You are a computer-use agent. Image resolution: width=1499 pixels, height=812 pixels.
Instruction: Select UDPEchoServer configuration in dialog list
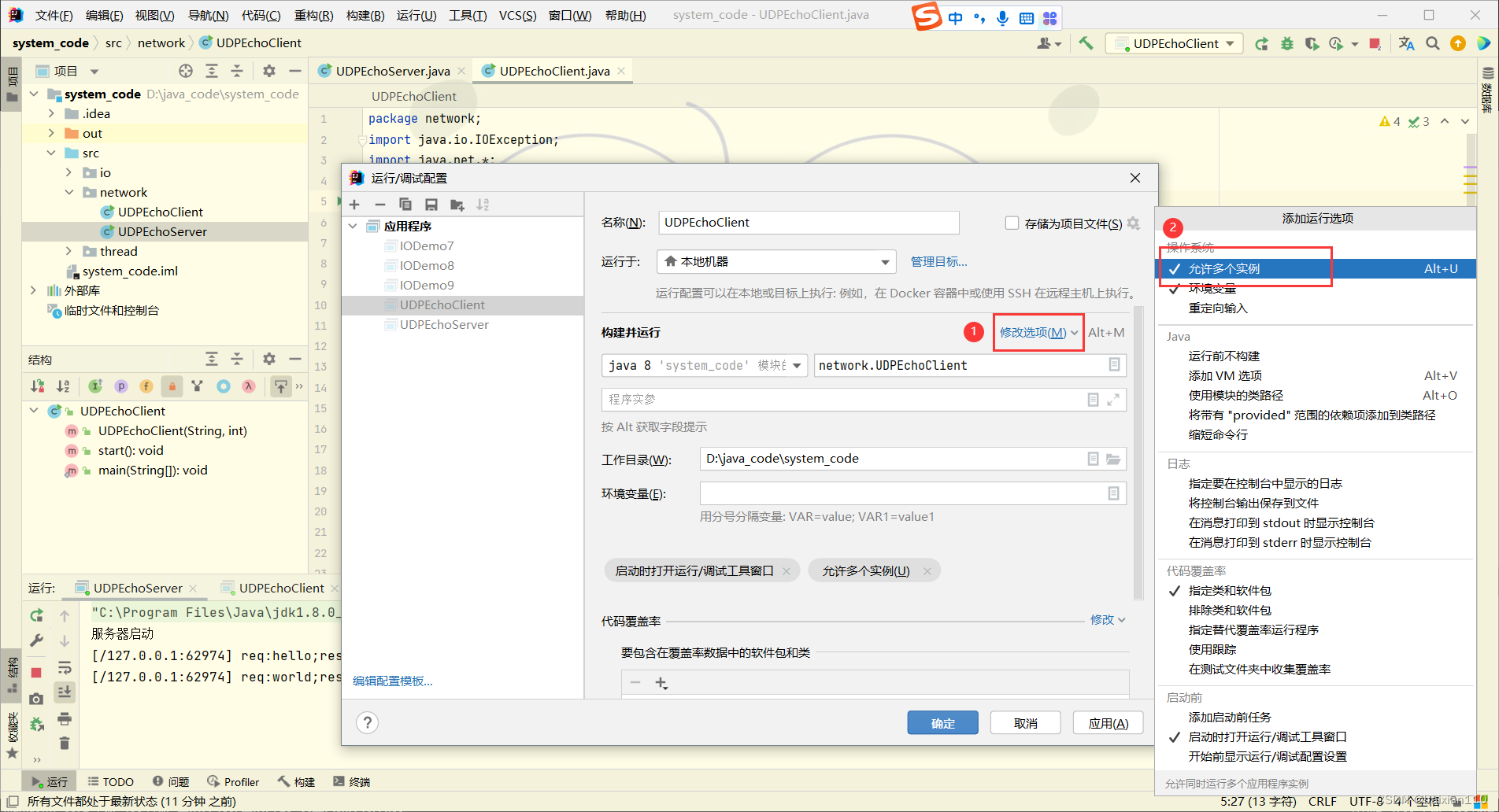443,324
